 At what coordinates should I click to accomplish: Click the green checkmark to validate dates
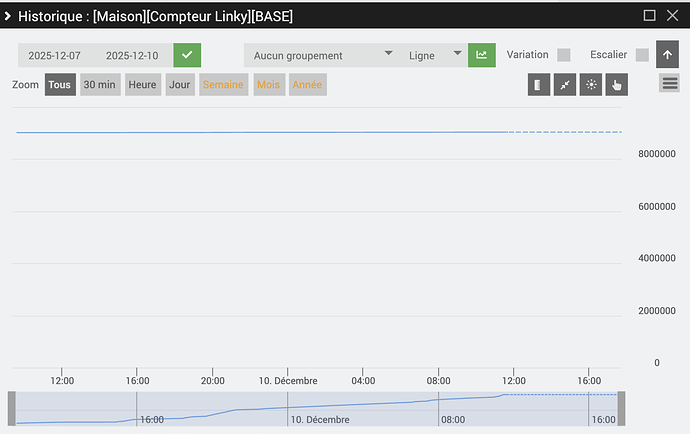click(x=186, y=55)
